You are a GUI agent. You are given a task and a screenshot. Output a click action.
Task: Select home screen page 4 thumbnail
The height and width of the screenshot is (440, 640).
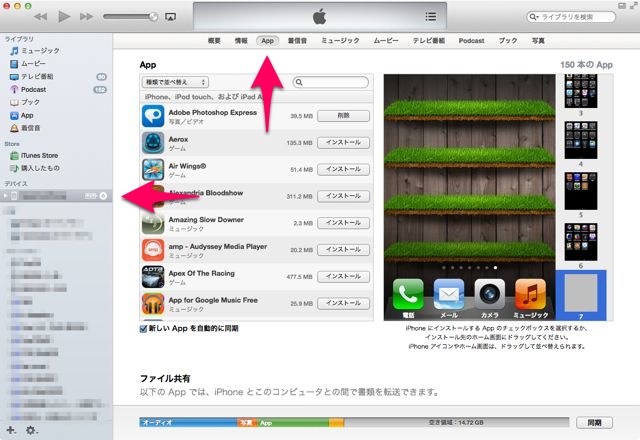tap(581, 140)
